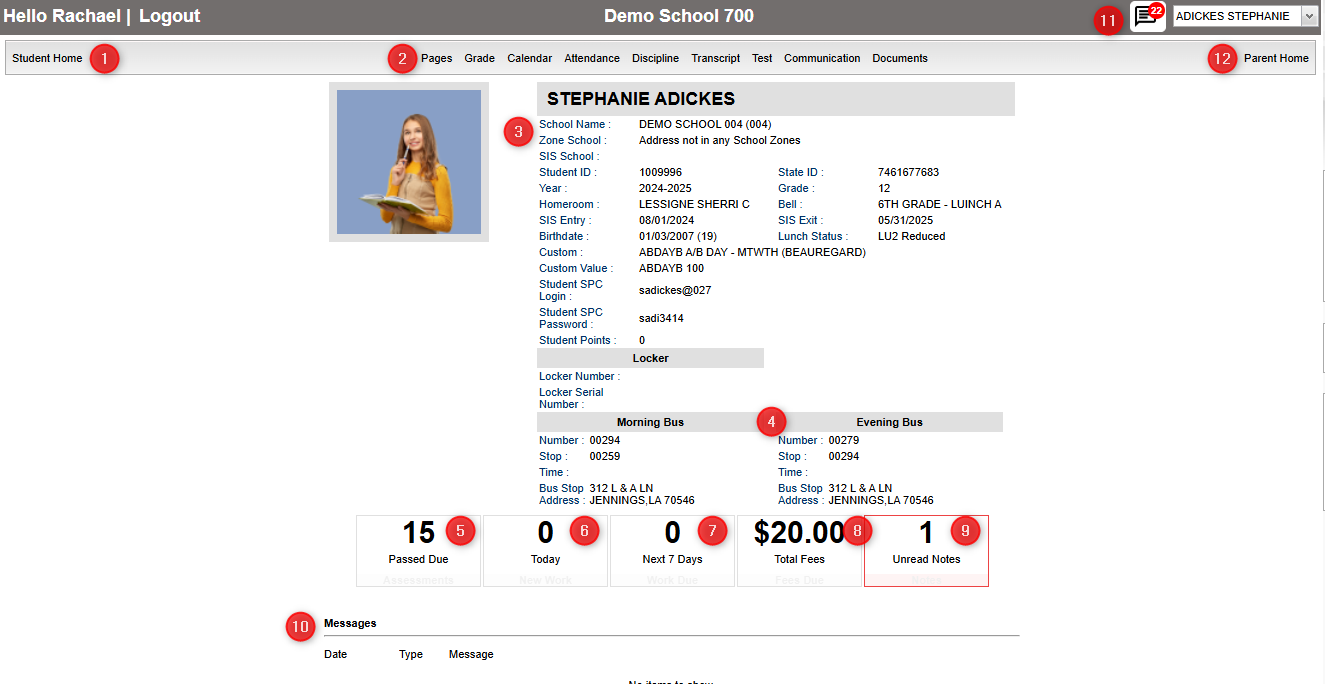Open the messages chat icon with 22 badge

1148,16
